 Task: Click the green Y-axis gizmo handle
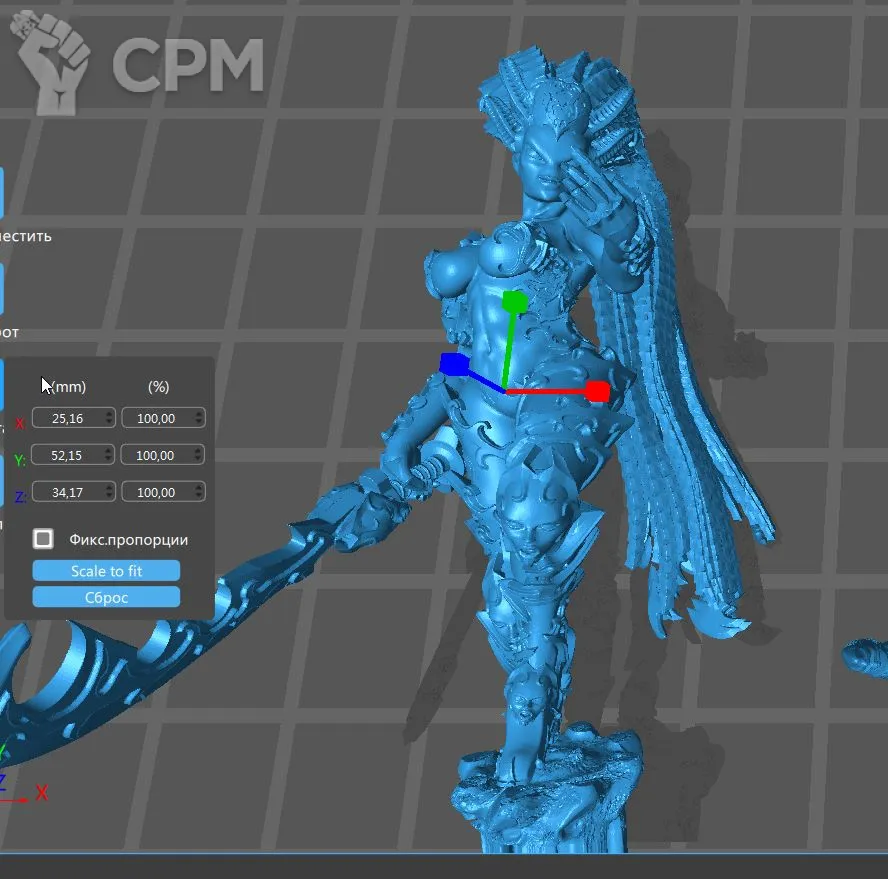coord(515,301)
